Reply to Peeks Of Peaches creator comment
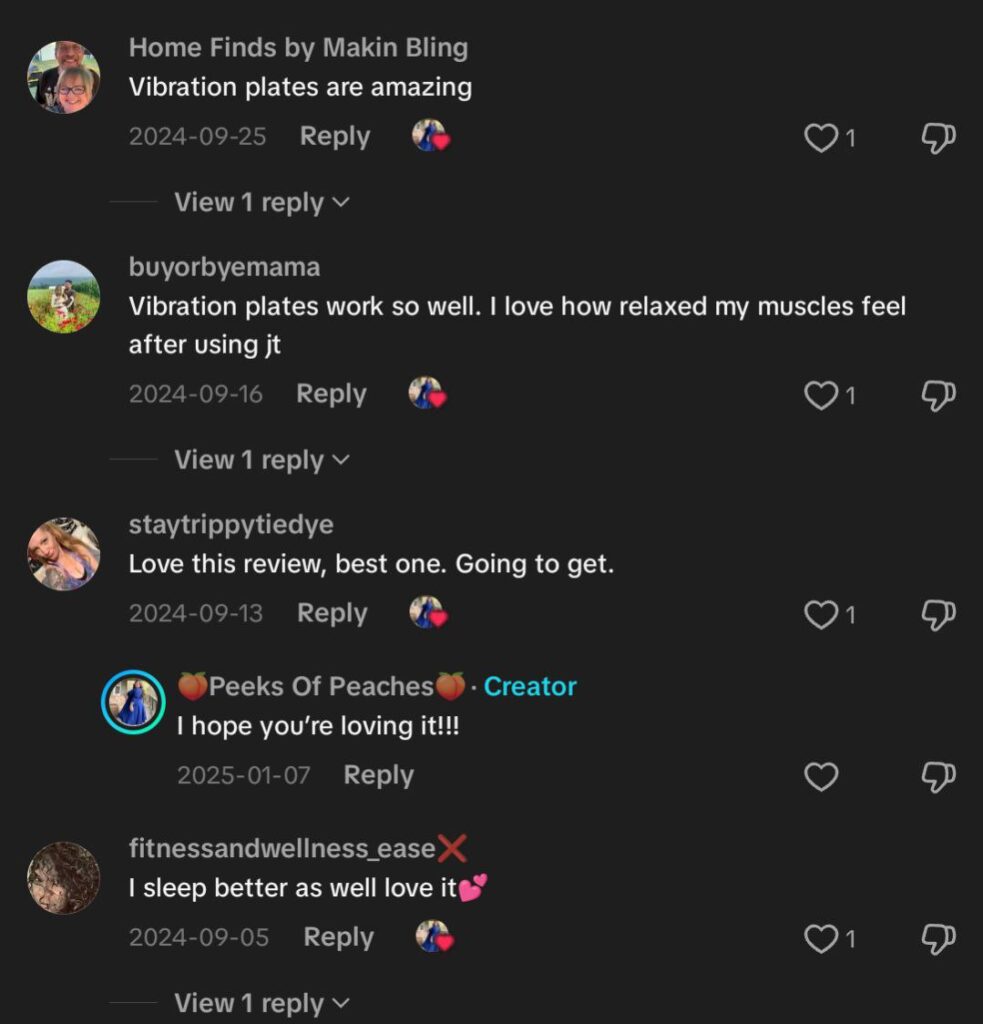This screenshot has width=983, height=1024. coord(378,775)
